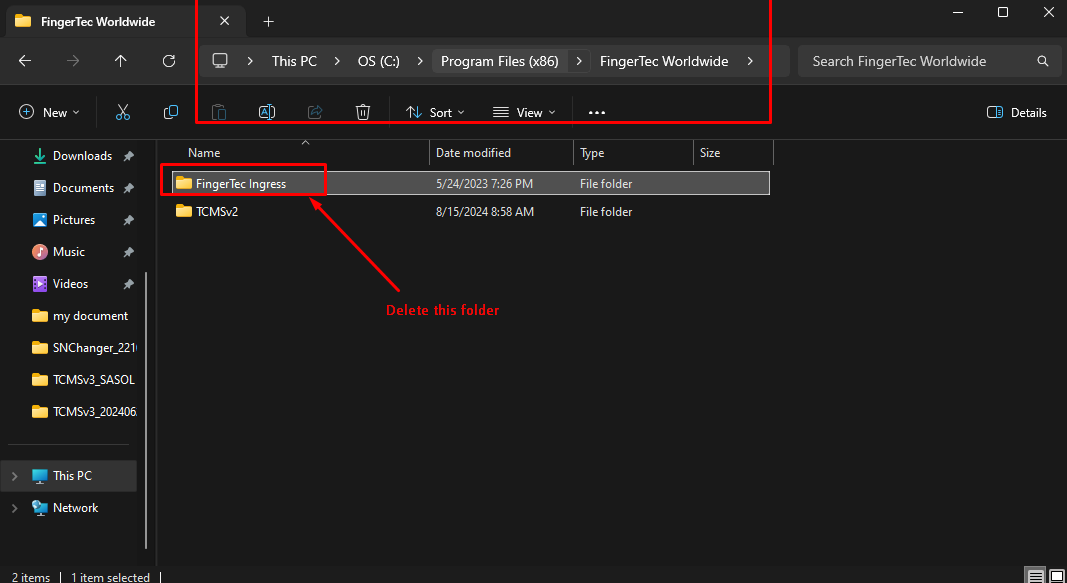Expand chevron after OS (C:) breadcrumb

pos(421,61)
